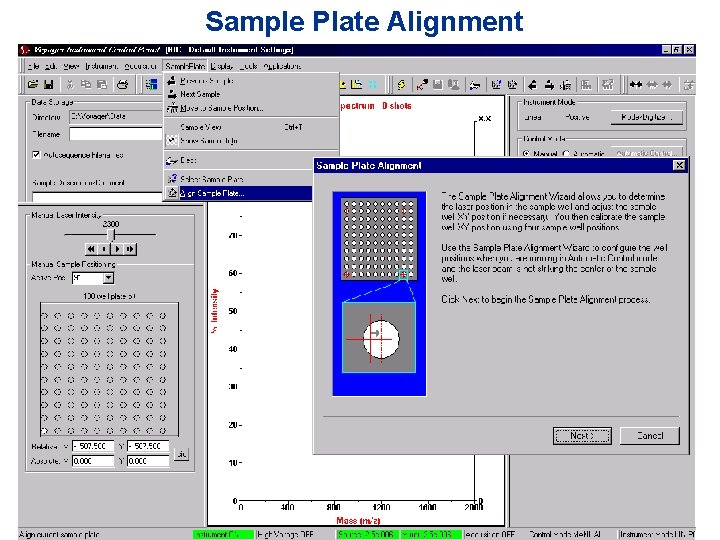The width and height of the screenshot is (720, 540).
Task: Open the Edit menu
Action: (x=51, y=66)
